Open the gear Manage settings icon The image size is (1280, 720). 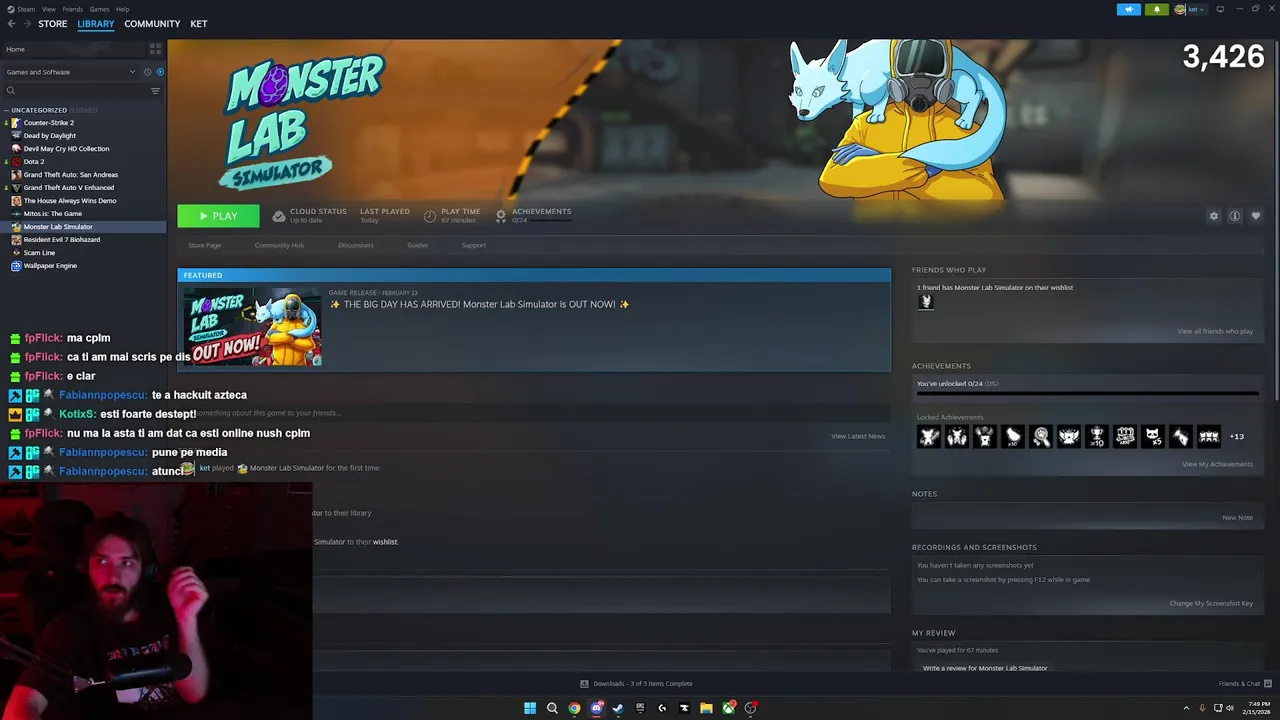pyautogui.click(x=1214, y=216)
